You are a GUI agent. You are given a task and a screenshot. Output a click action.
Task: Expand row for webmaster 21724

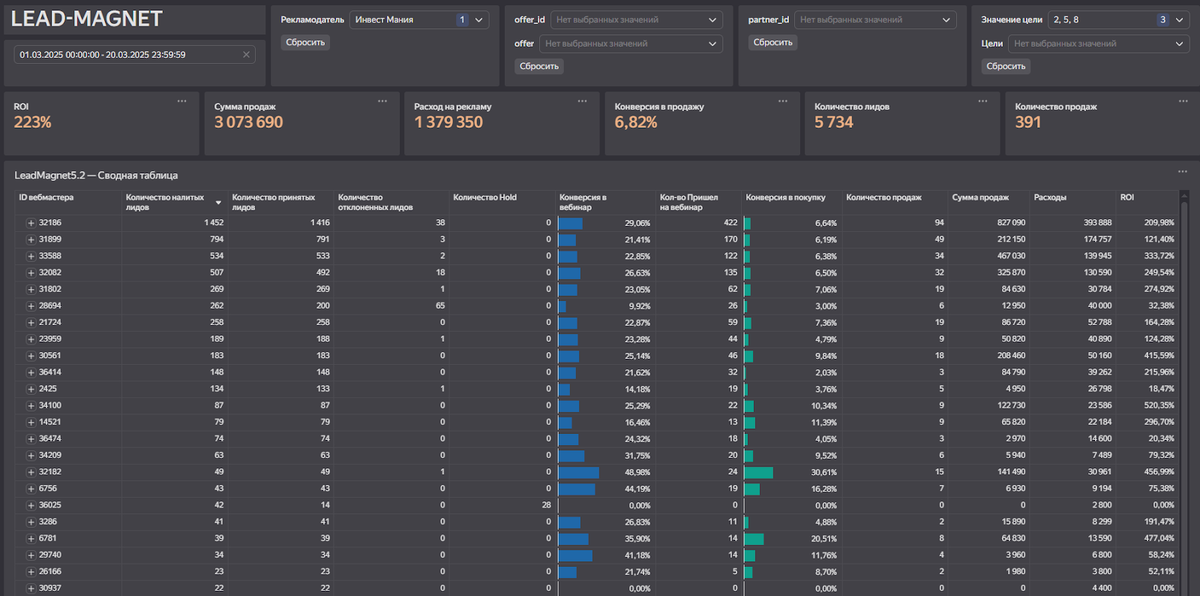30,322
